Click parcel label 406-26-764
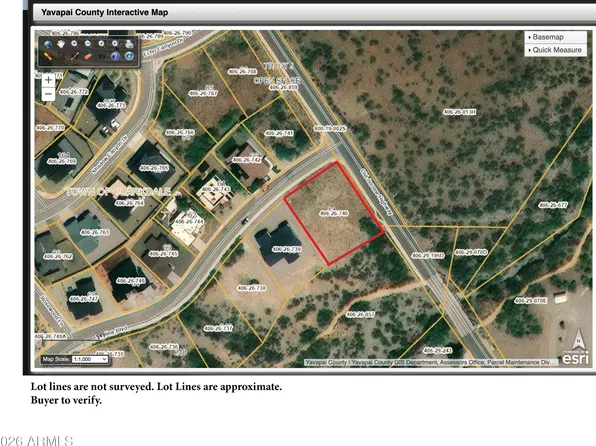Screen dimensions: 596x446 tap(130, 203)
